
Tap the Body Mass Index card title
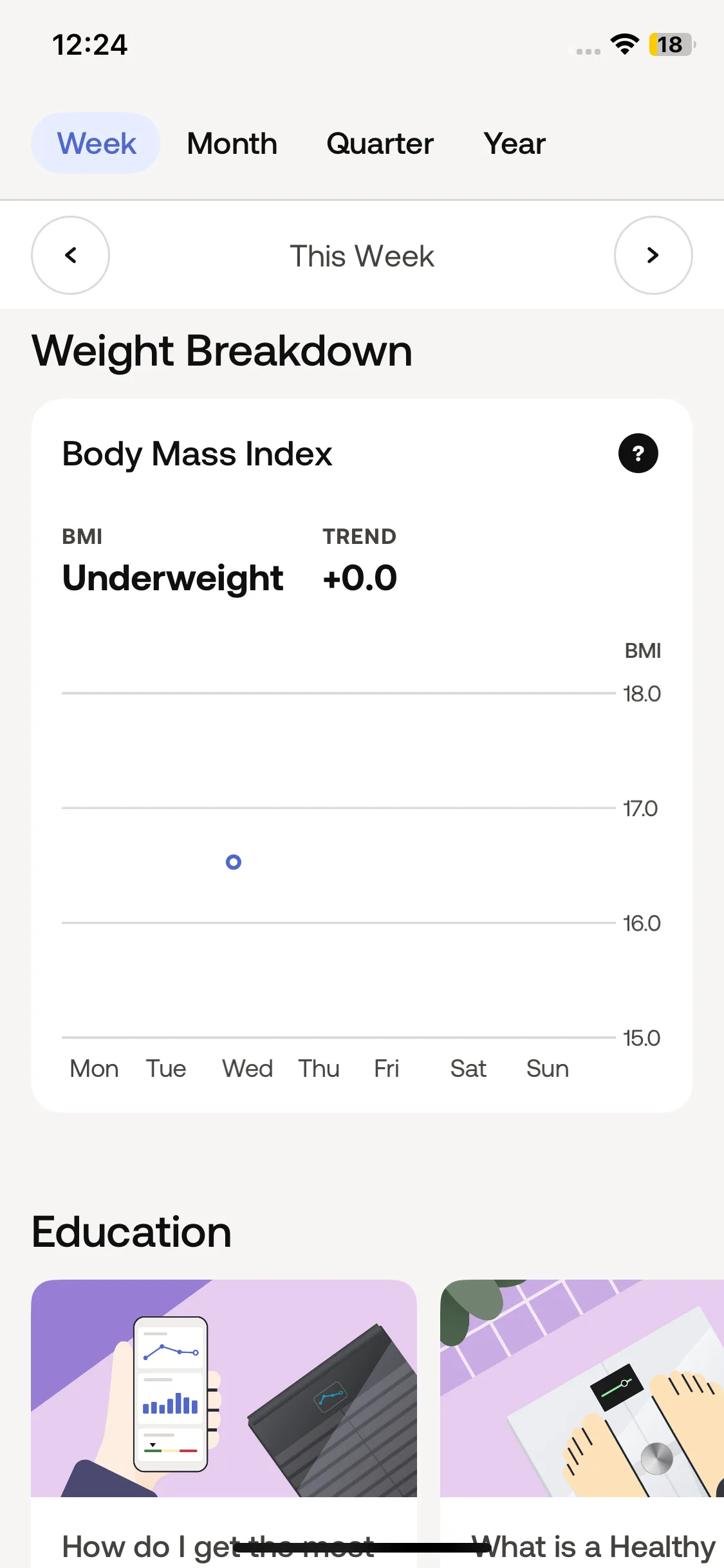[197, 454]
